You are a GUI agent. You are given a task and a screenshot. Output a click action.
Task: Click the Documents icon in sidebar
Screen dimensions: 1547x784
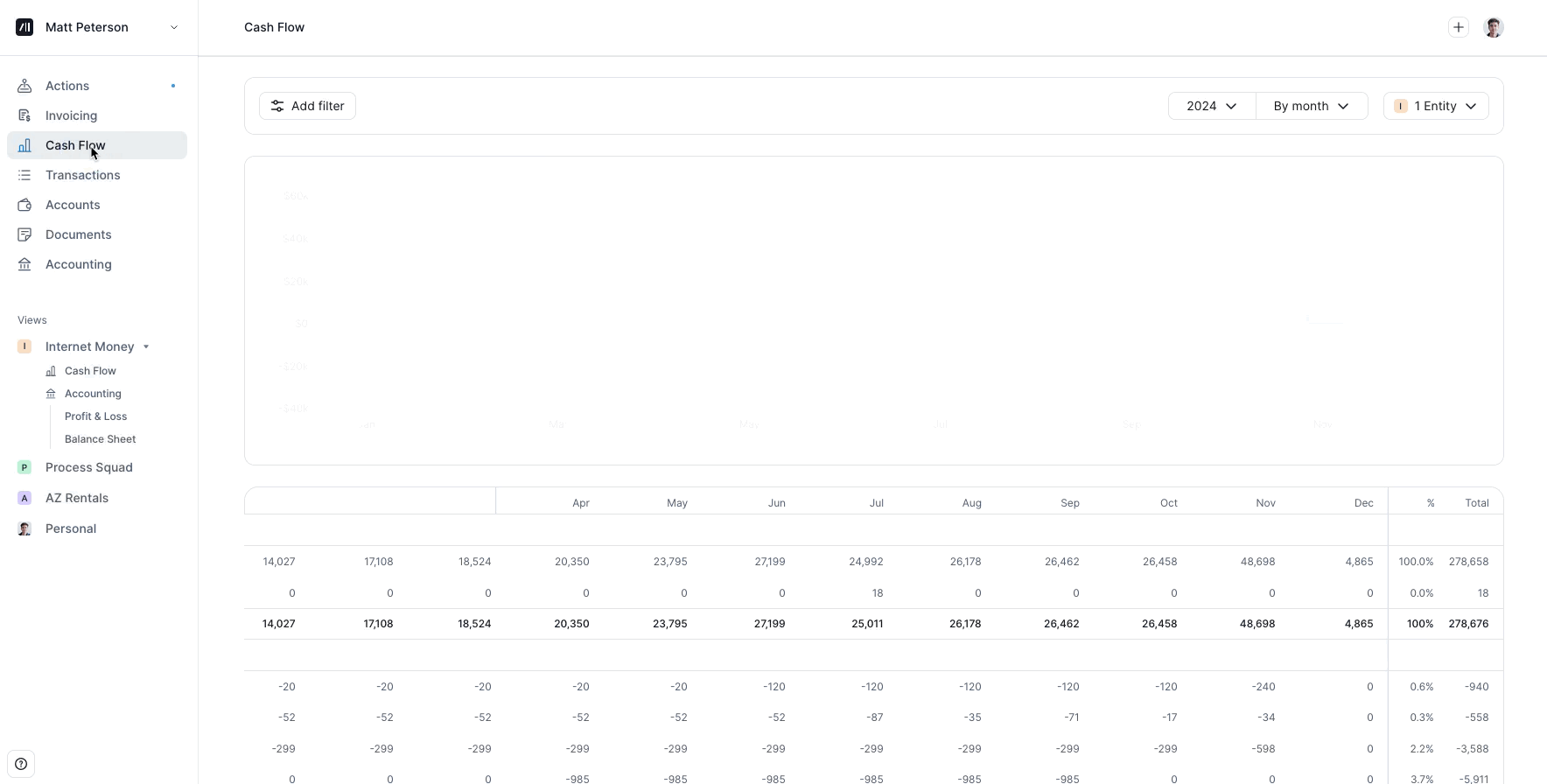coord(24,234)
